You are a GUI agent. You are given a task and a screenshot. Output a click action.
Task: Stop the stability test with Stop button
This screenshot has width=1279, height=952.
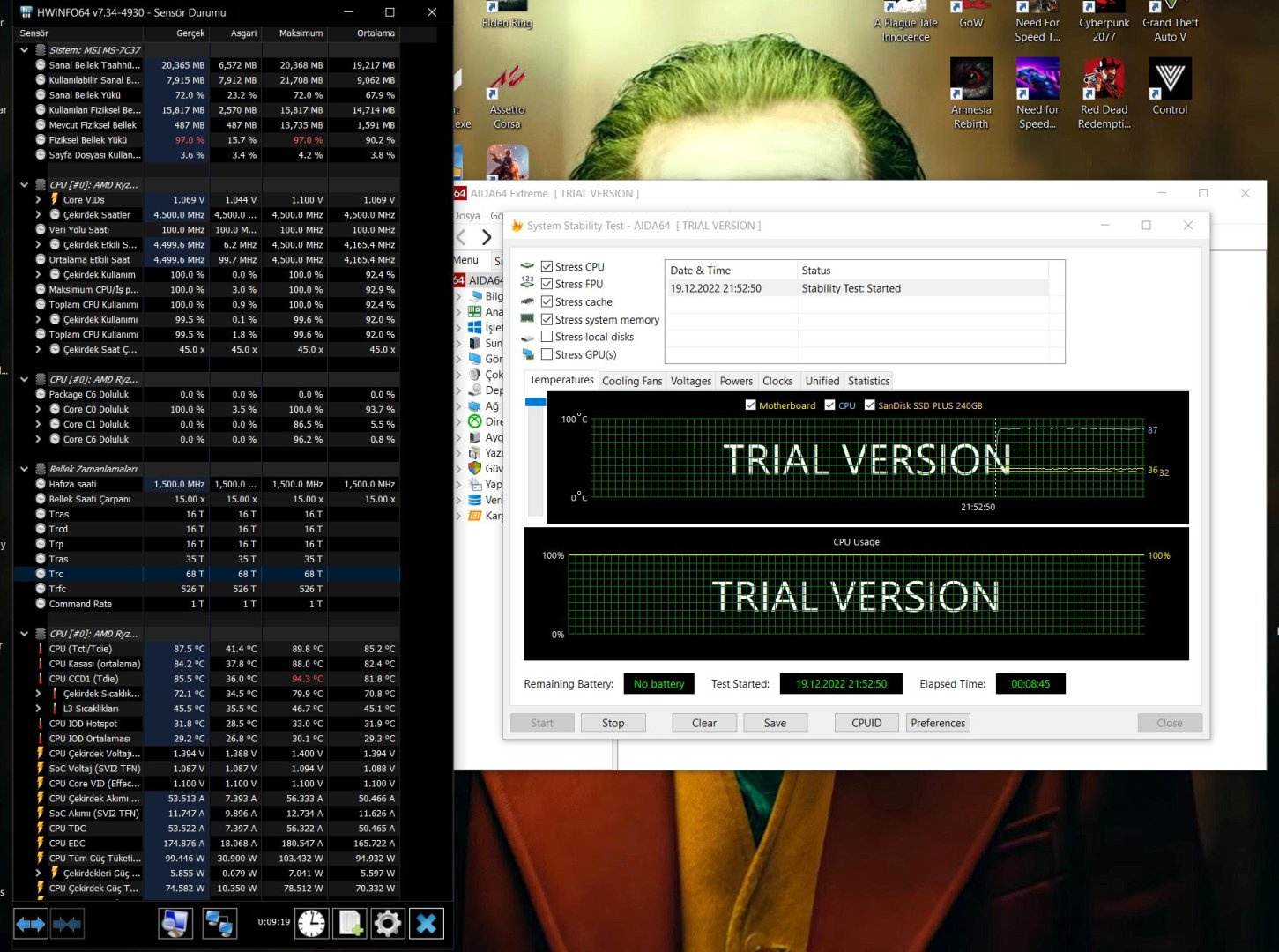613,723
